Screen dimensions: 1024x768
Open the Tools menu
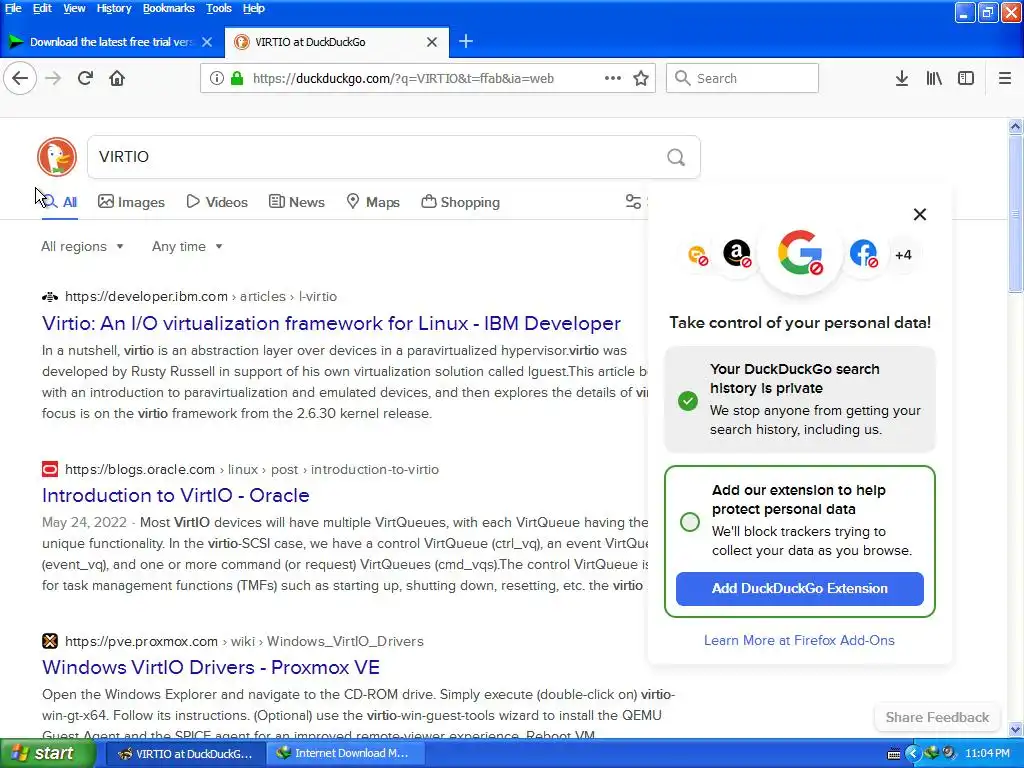click(x=219, y=8)
